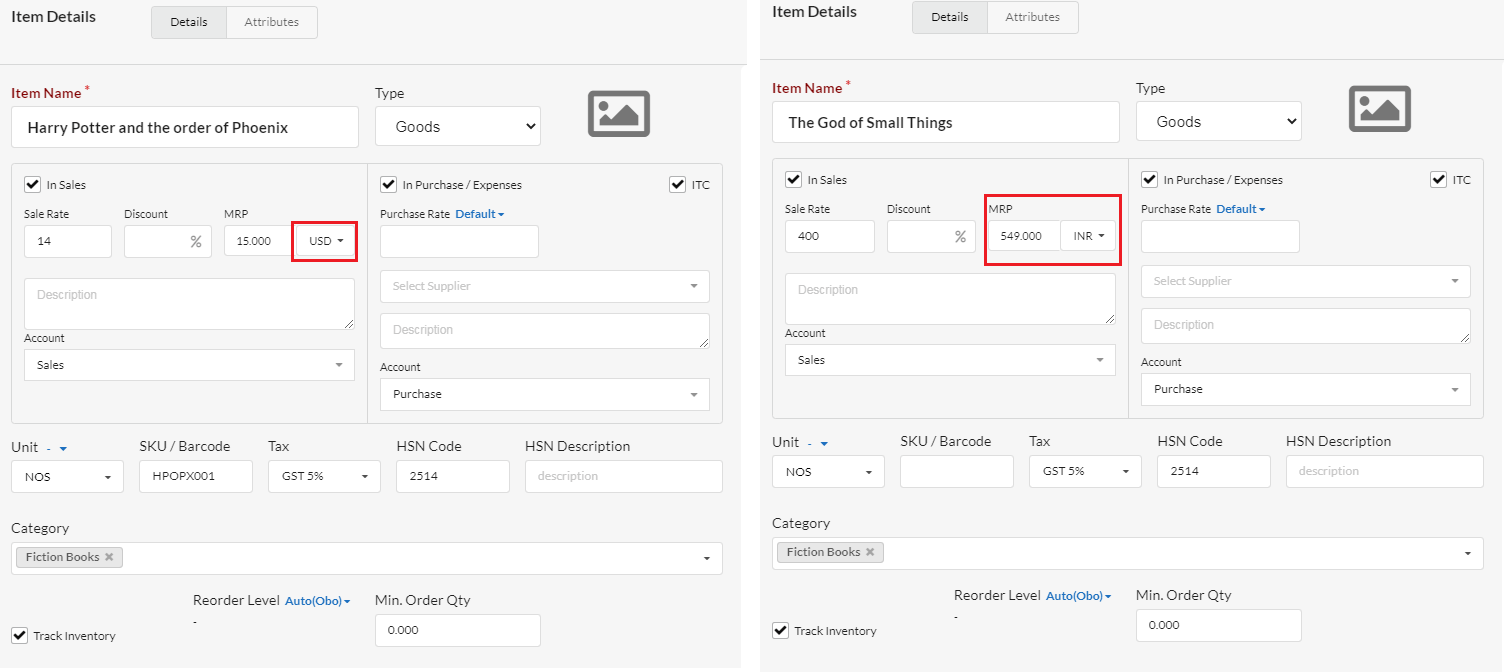Click Discount percent field in God of Small Things form
1510x672 pixels.
930,236
